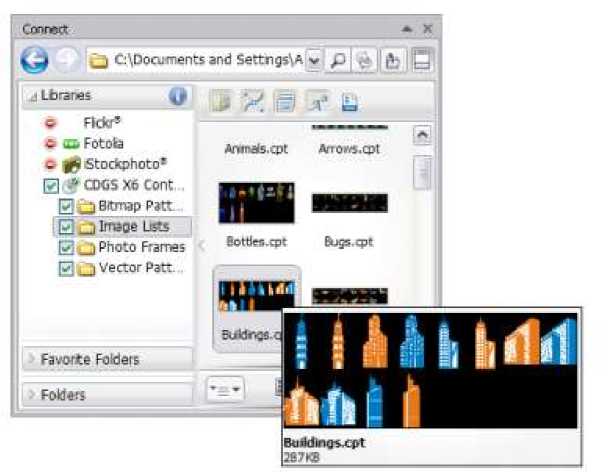Uncheck the CDGS X6 Cont... checkbox
Image resolution: width=610 pixels, height=472 pixels.
51,186
